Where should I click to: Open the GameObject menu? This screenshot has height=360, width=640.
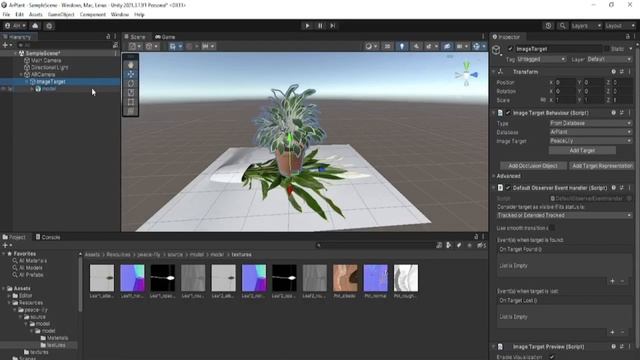pyautogui.click(x=61, y=14)
